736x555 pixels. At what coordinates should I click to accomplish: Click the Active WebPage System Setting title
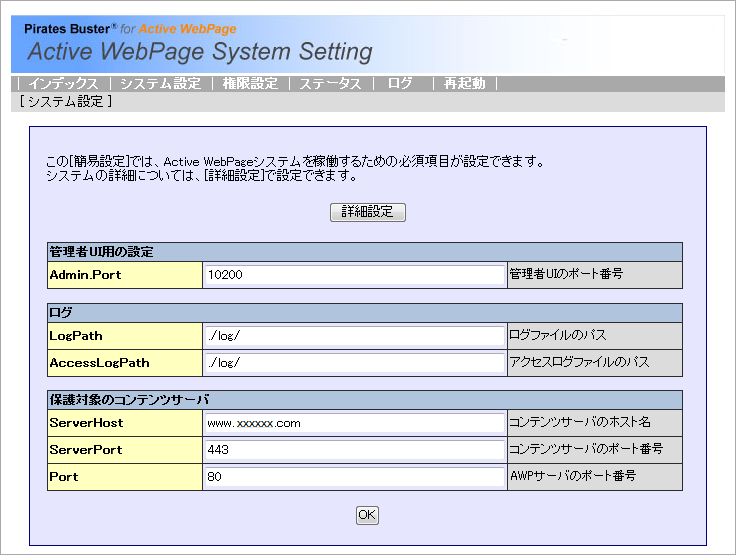200,52
